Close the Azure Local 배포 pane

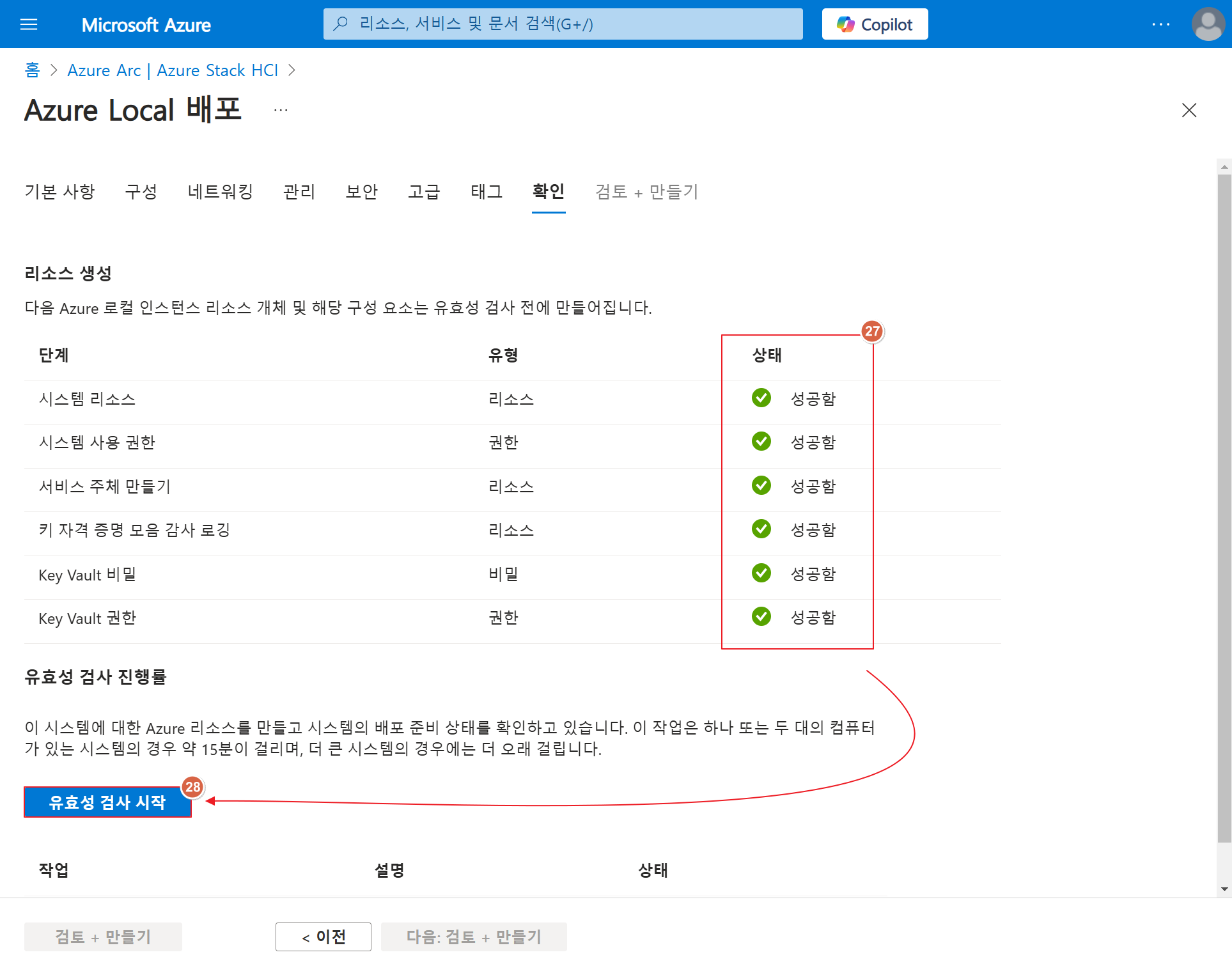(1189, 110)
